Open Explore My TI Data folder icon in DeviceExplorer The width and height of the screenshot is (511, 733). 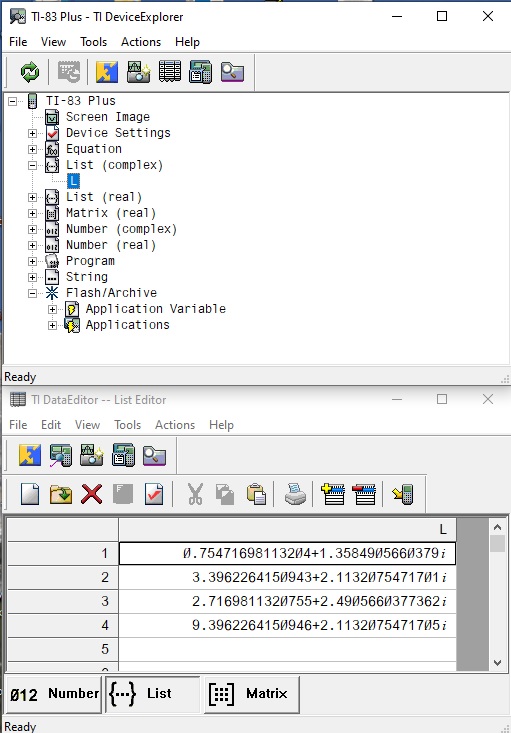232,72
